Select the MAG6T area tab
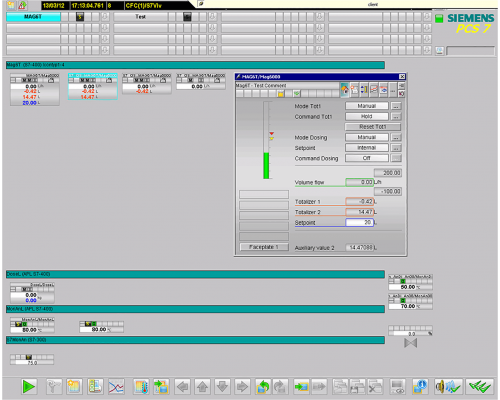 click(x=33, y=17)
